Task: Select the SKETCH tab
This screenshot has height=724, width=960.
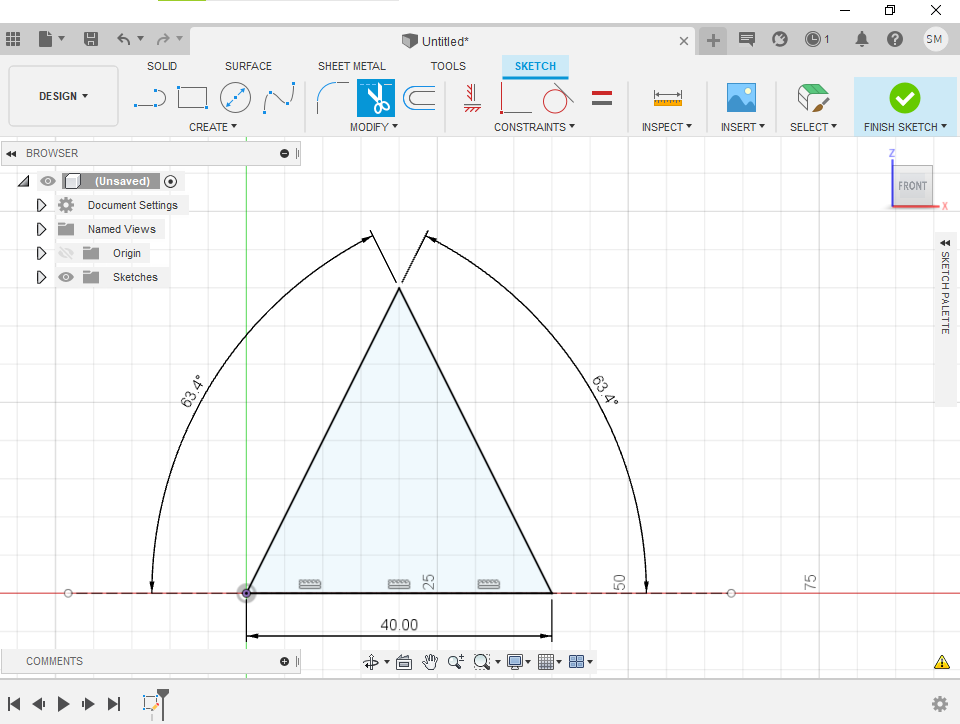Action: [x=535, y=66]
